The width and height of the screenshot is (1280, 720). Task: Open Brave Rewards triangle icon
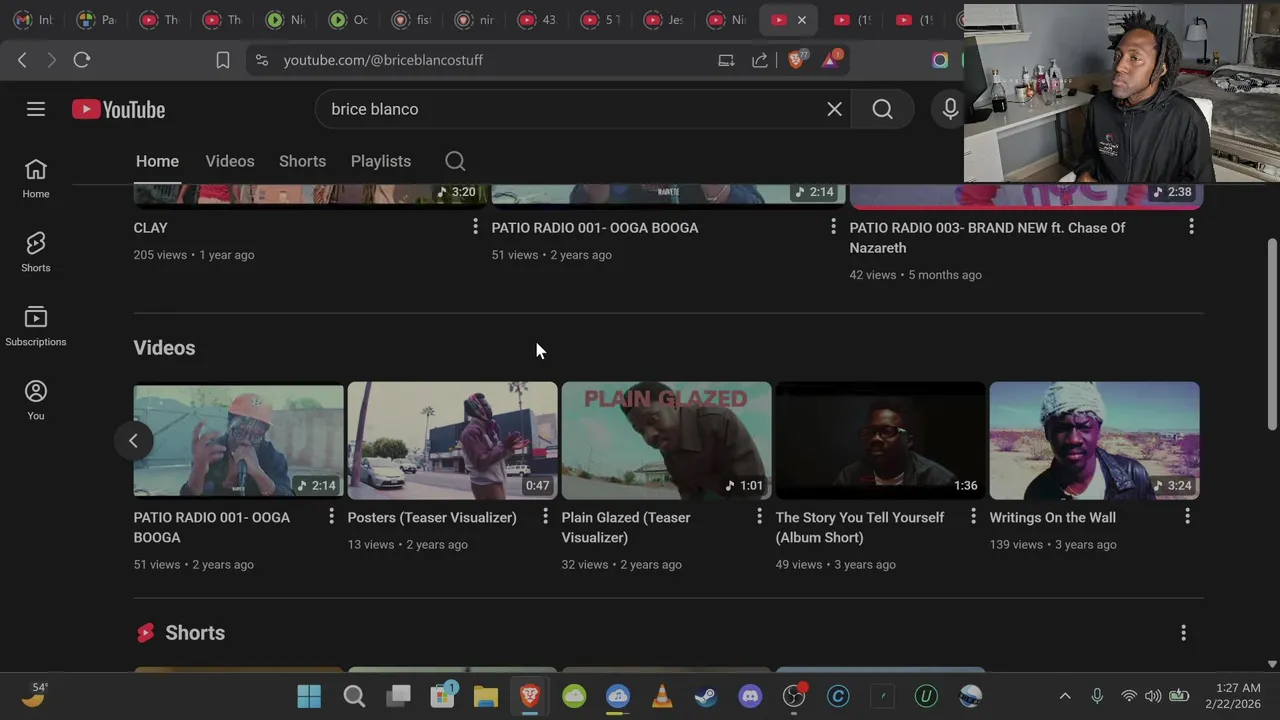830,60
